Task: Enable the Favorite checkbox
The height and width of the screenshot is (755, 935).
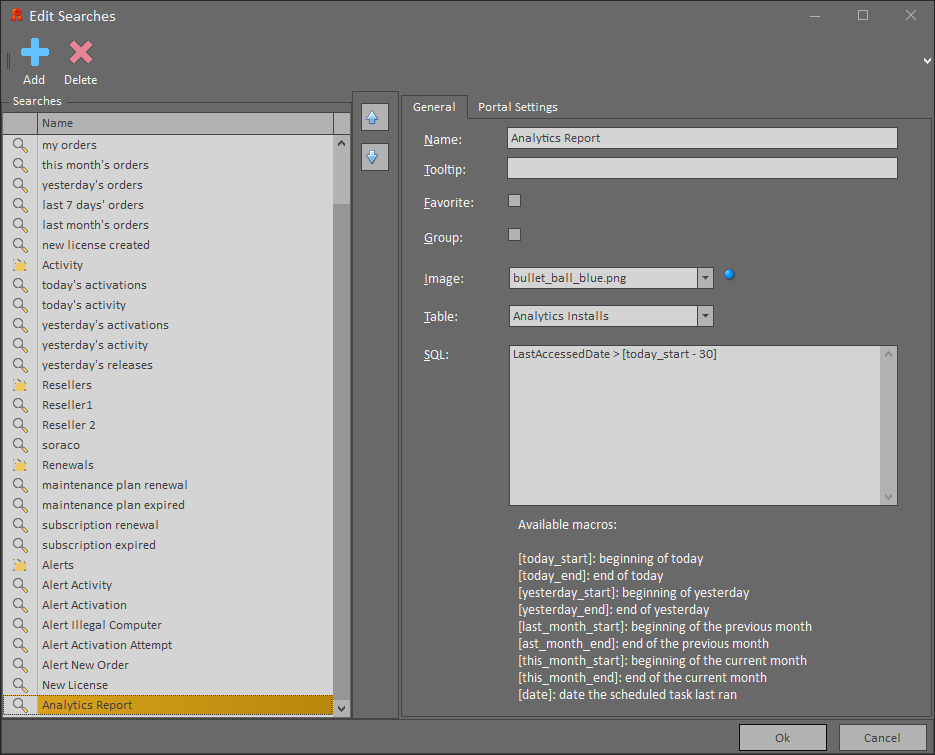Action: click(x=515, y=201)
